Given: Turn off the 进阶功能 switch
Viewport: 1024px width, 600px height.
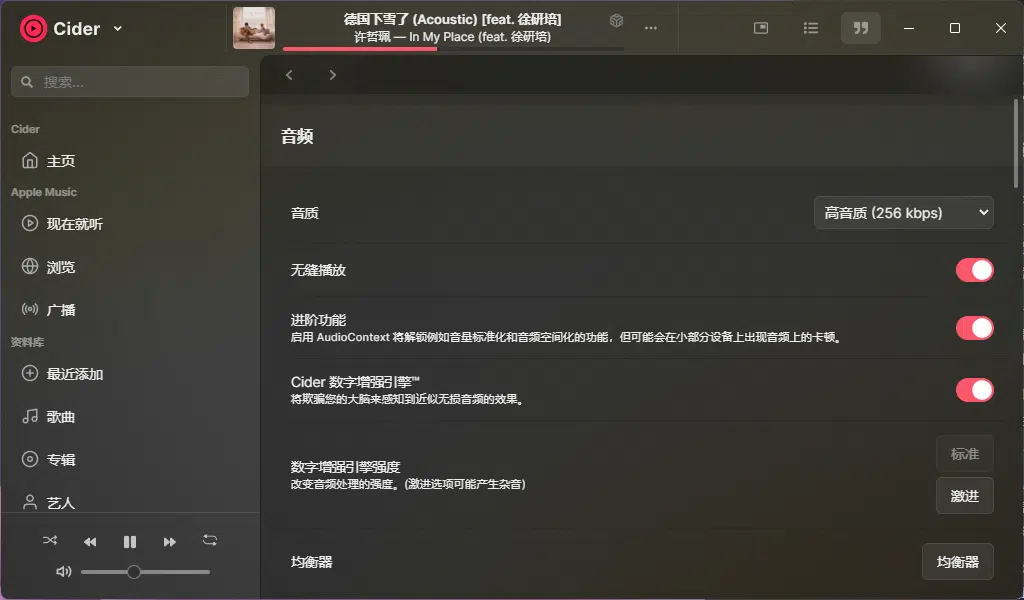Looking at the screenshot, I should click(974, 328).
